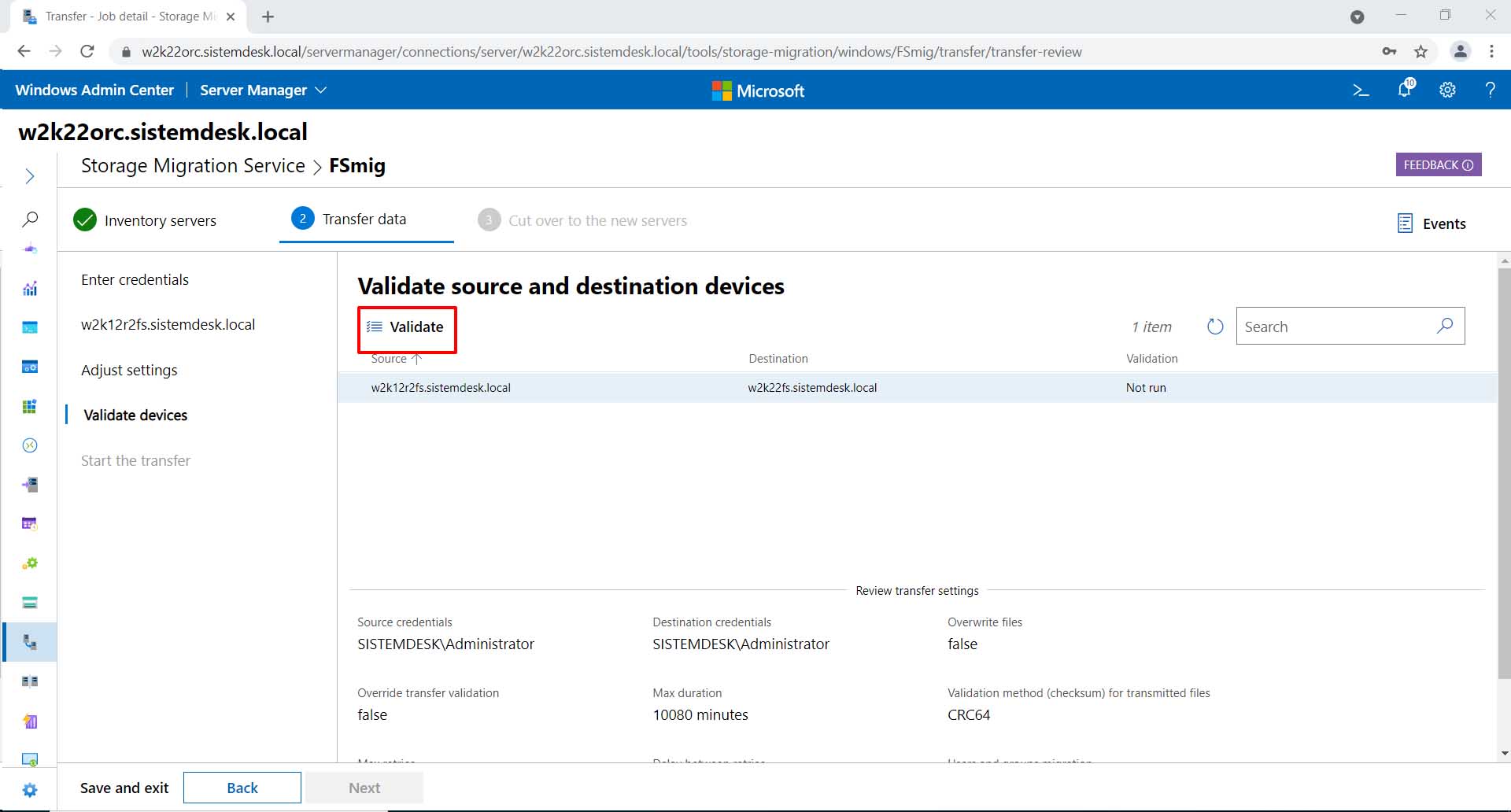Open the notifications bell in header
The width and height of the screenshot is (1511, 812).
click(1405, 89)
